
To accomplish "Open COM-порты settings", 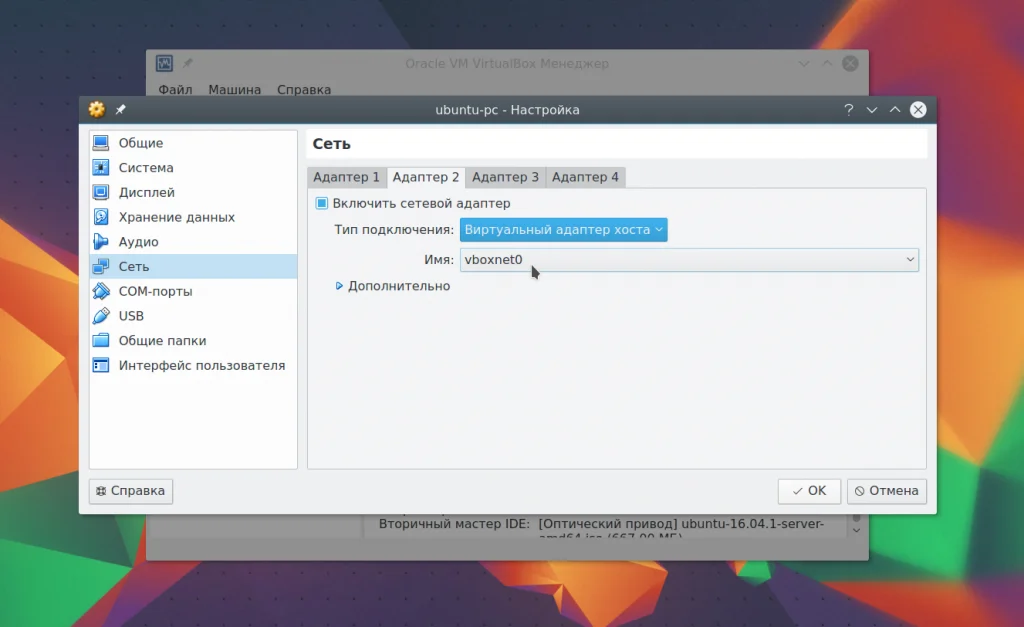I will [x=193, y=291].
